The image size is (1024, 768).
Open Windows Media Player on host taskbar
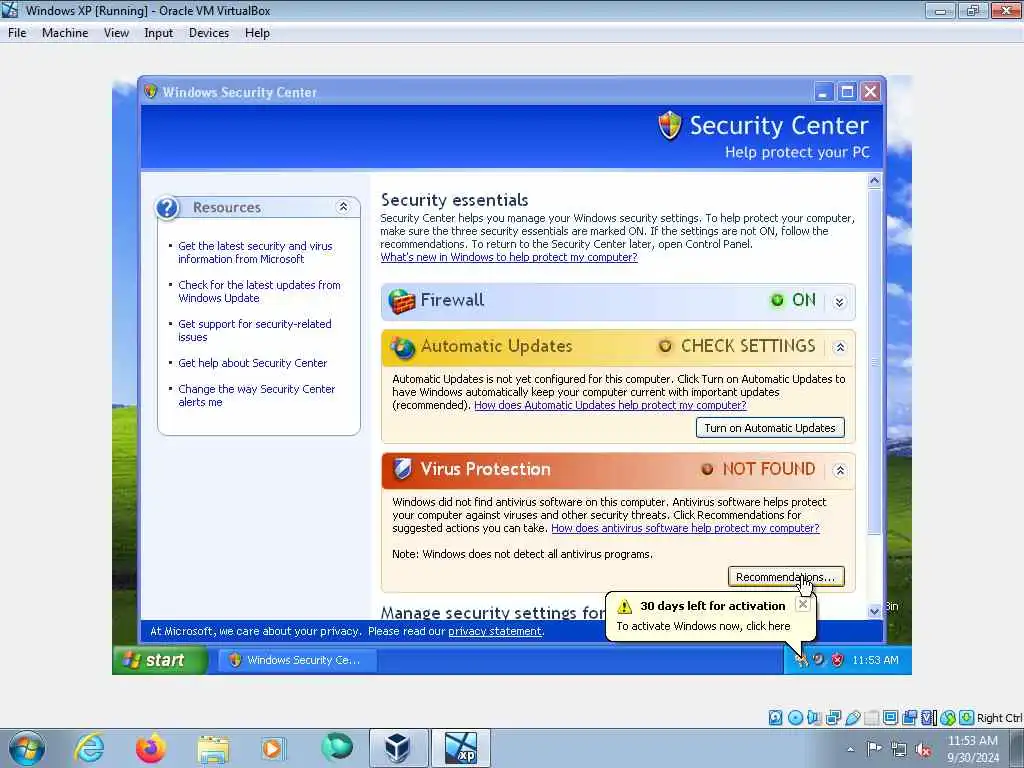click(273, 748)
